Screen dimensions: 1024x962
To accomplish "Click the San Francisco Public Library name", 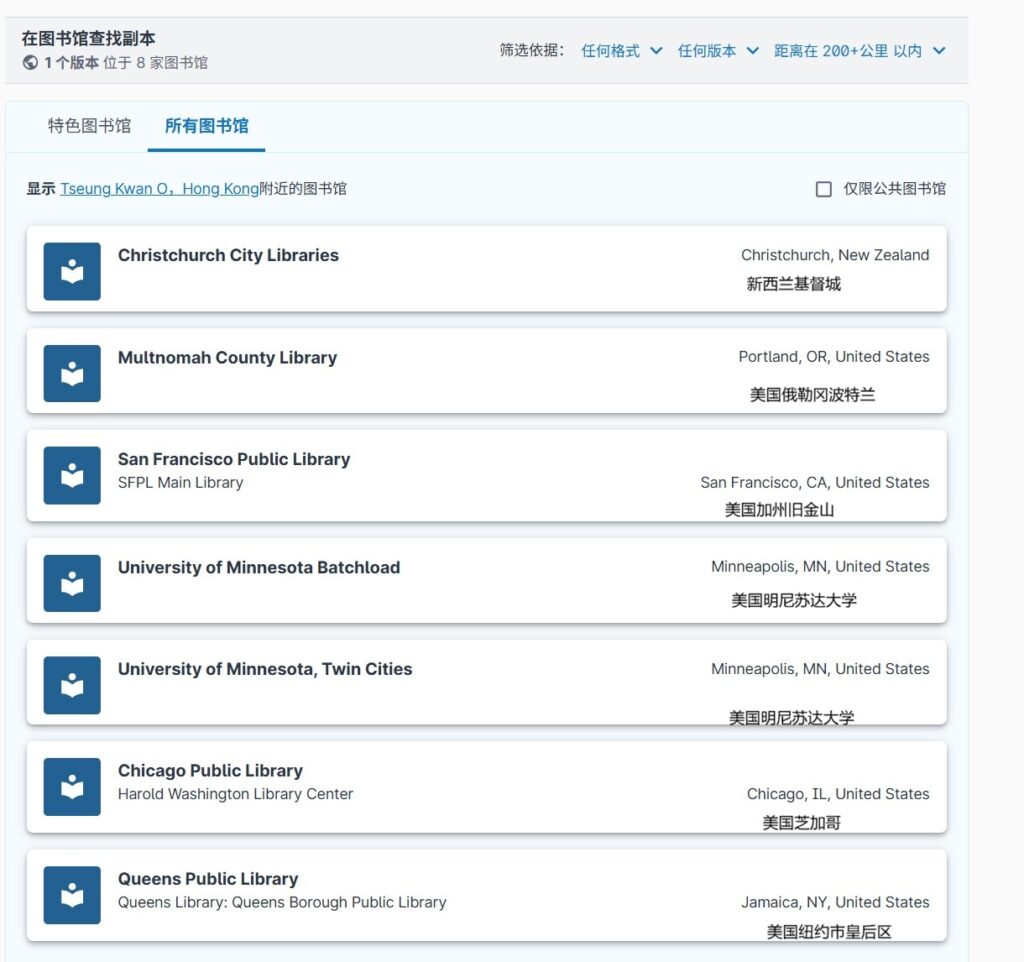I will tap(234, 459).
